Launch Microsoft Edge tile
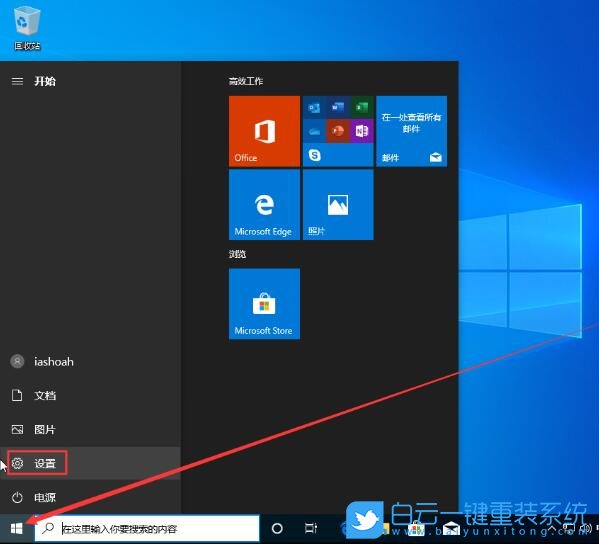Viewport: 599px width, 544px height. coord(264,205)
